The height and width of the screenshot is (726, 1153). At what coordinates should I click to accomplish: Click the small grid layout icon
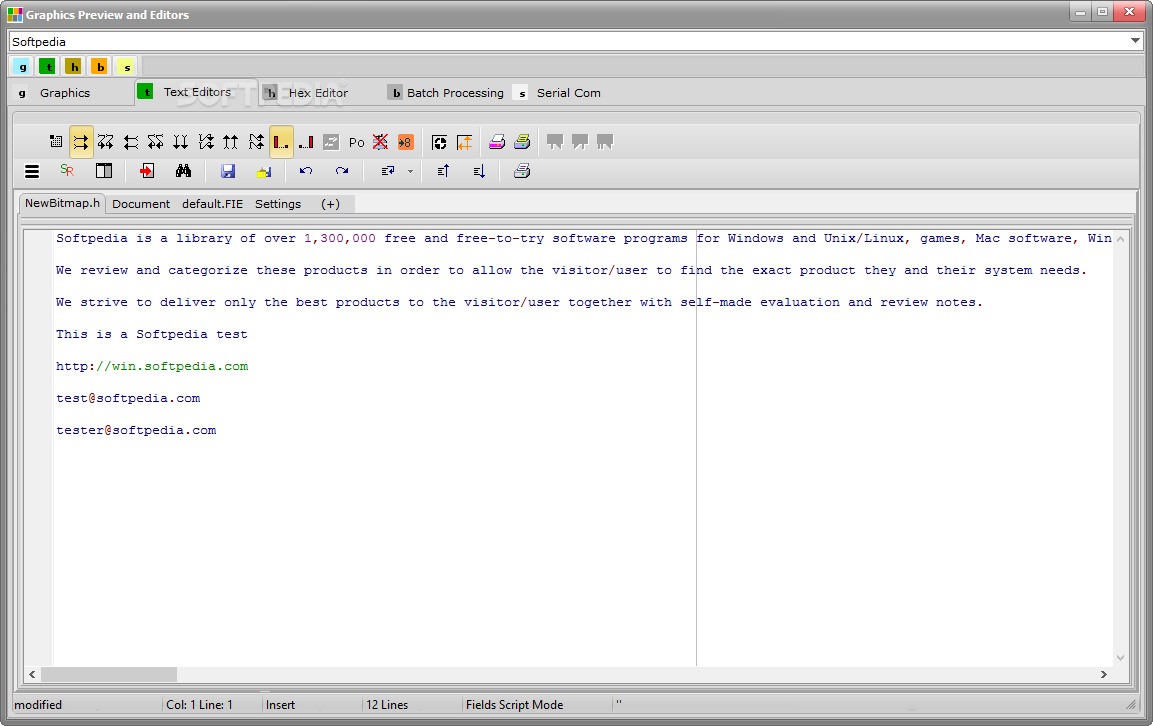tap(56, 141)
